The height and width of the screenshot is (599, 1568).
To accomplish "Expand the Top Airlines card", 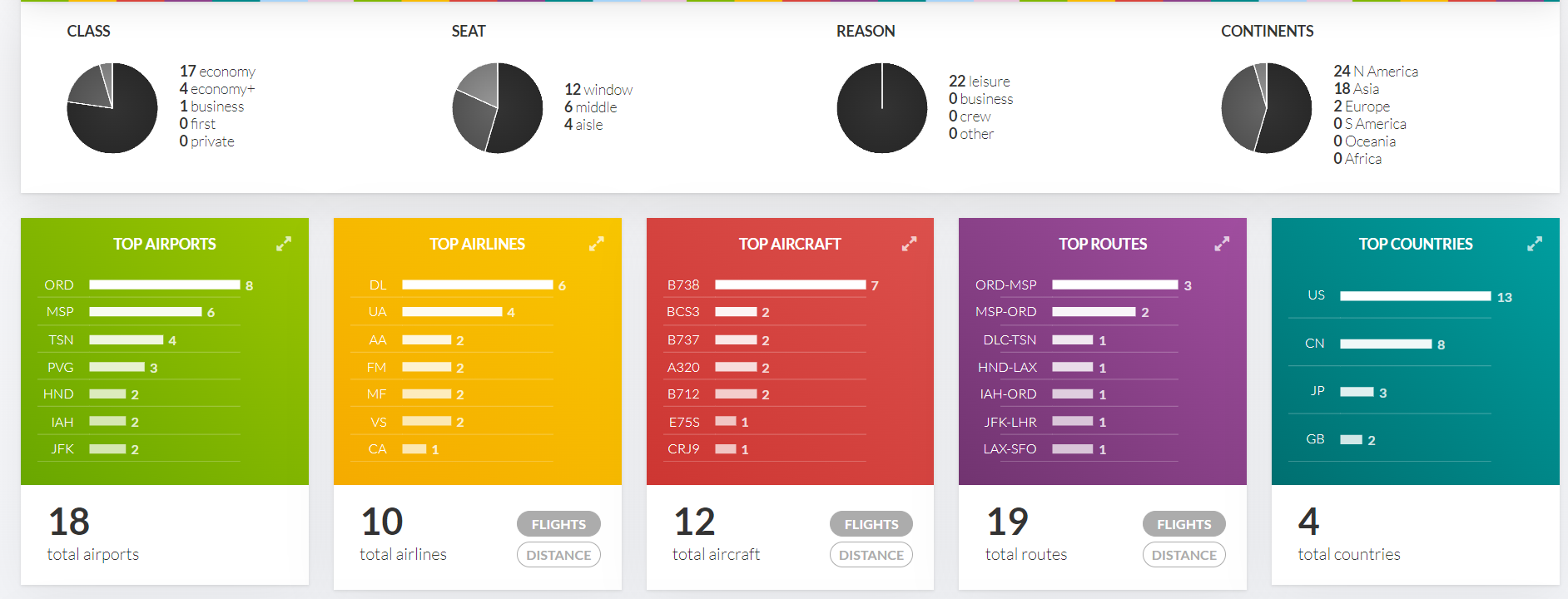I will (597, 244).
